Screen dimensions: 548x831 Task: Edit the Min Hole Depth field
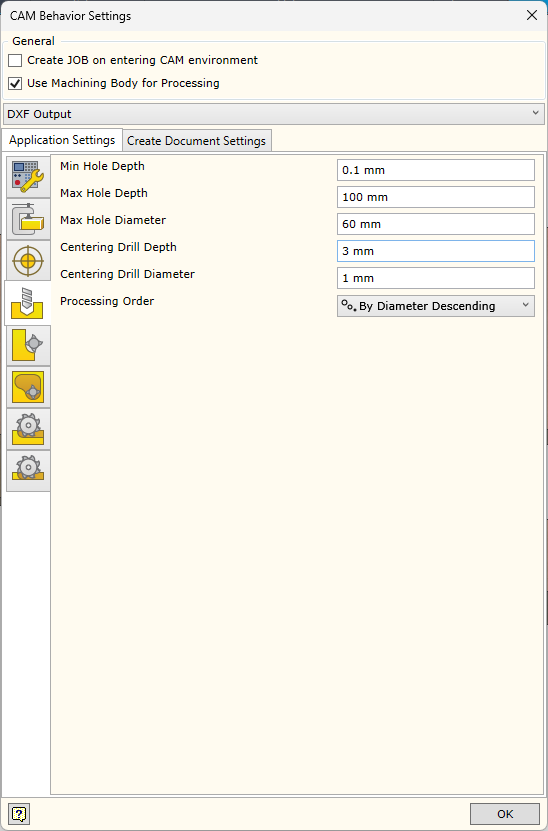click(436, 170)
